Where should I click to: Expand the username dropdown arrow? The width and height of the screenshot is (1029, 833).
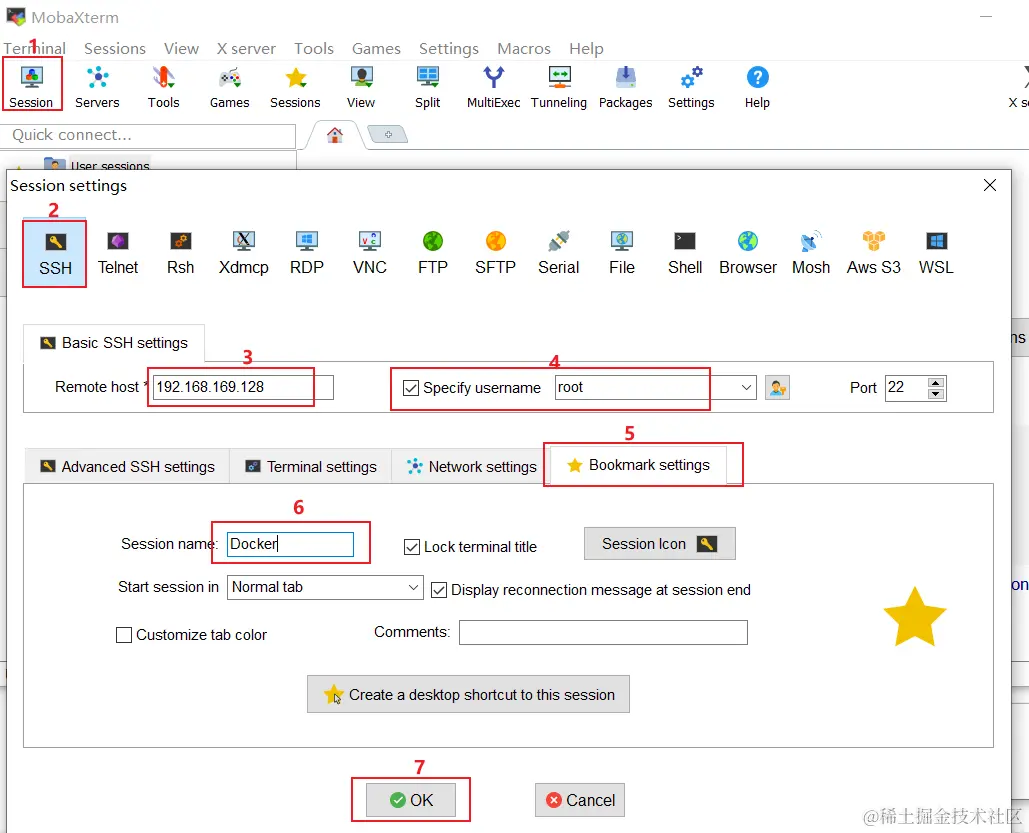tap(746, 387)
